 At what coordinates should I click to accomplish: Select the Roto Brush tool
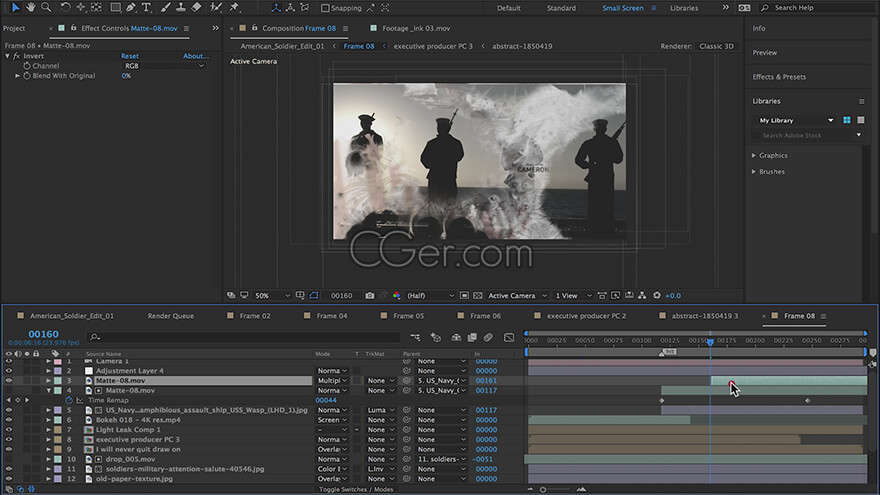pos(216,7)
